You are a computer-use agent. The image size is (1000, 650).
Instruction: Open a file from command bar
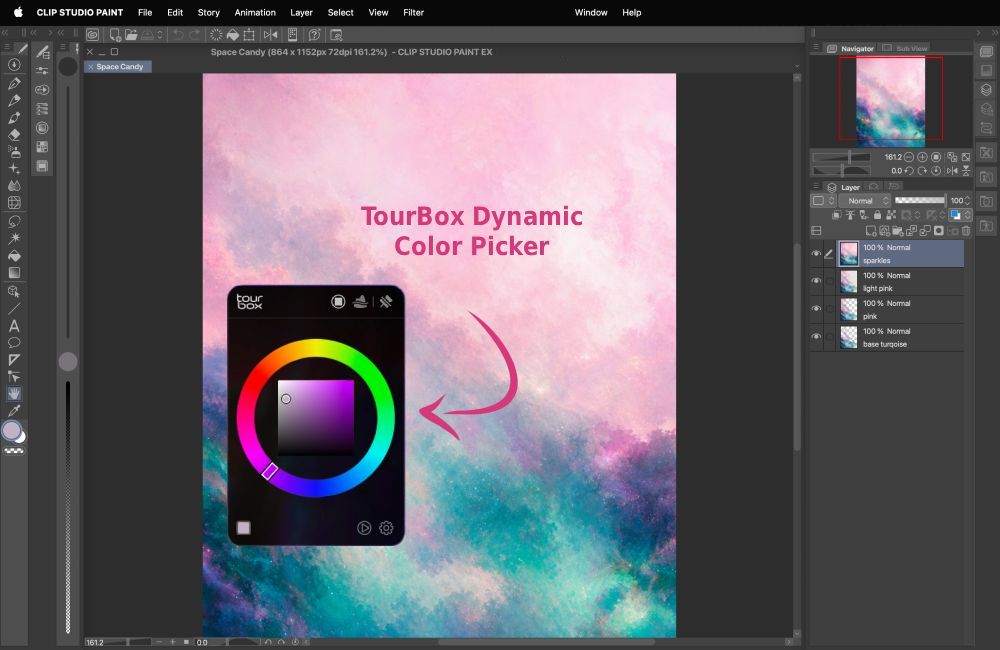(x=131, y=34)
